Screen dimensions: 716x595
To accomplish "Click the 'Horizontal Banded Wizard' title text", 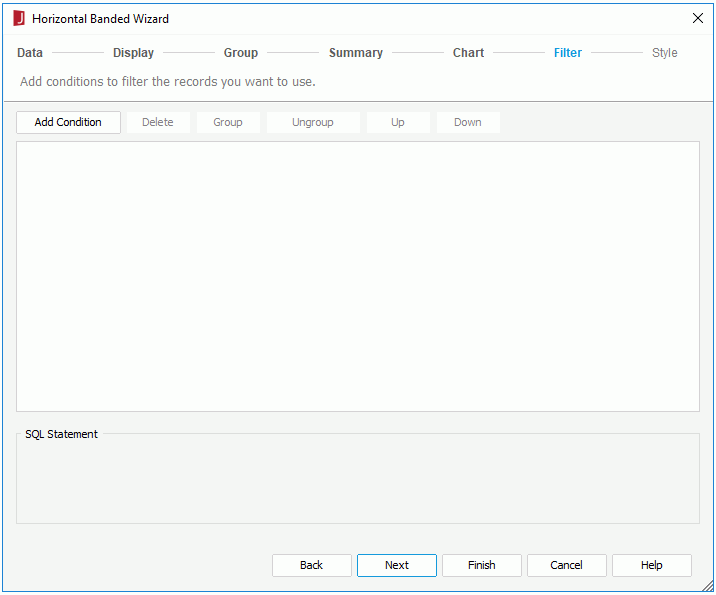I will (x=100, y=19).
